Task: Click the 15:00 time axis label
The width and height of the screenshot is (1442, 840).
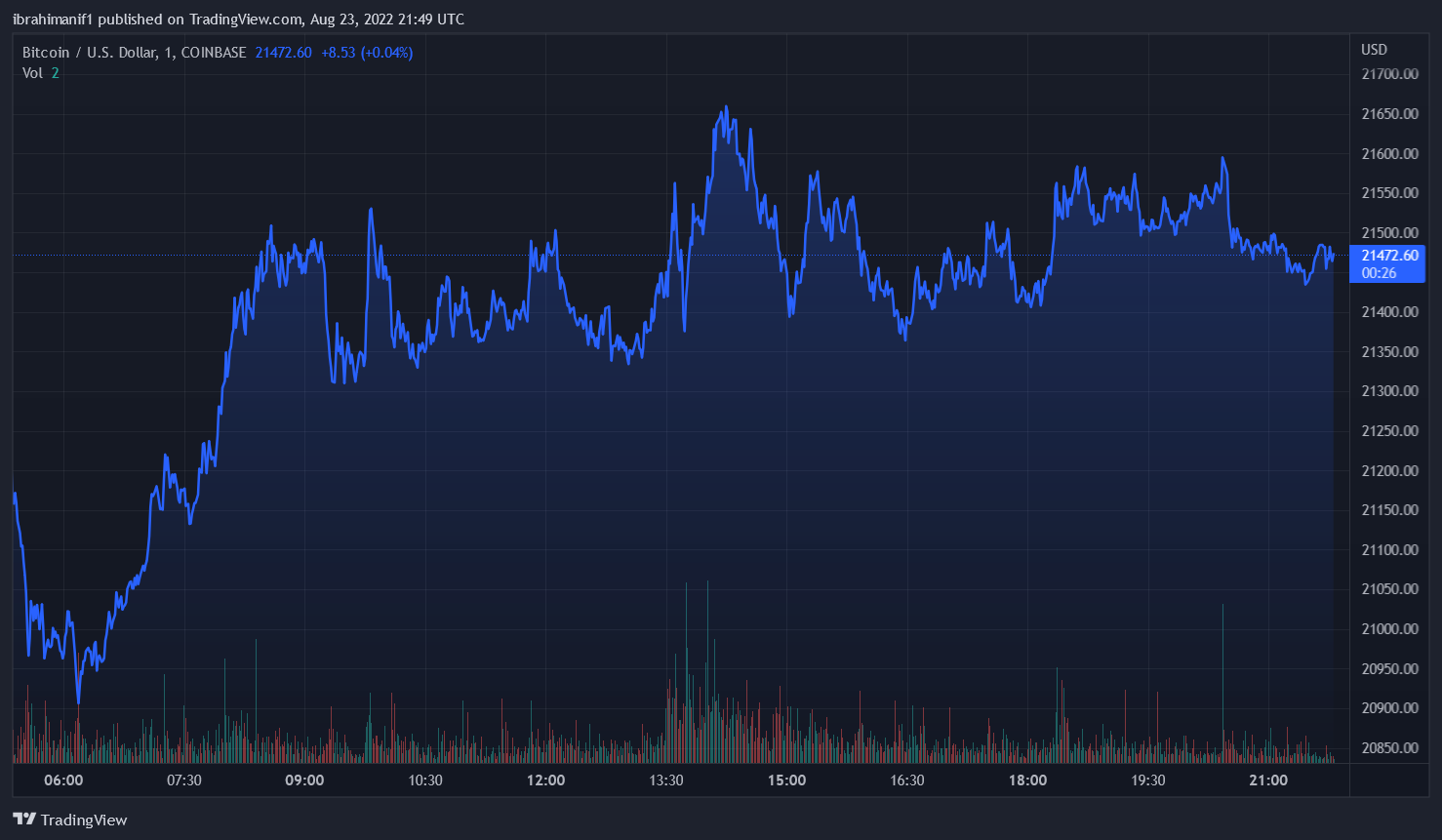Action: 786,780
